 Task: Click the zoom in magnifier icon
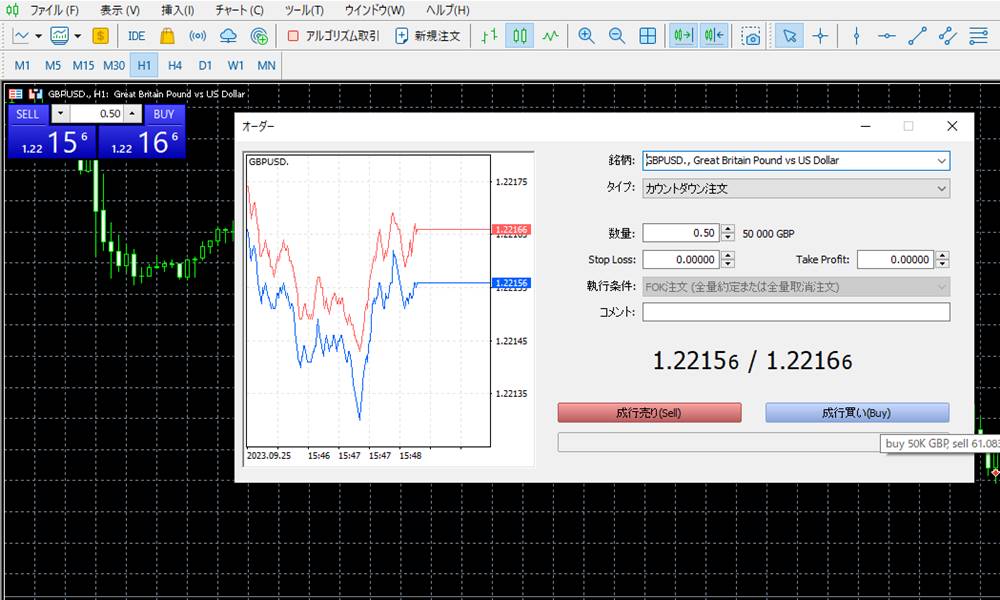click(586, 36)
